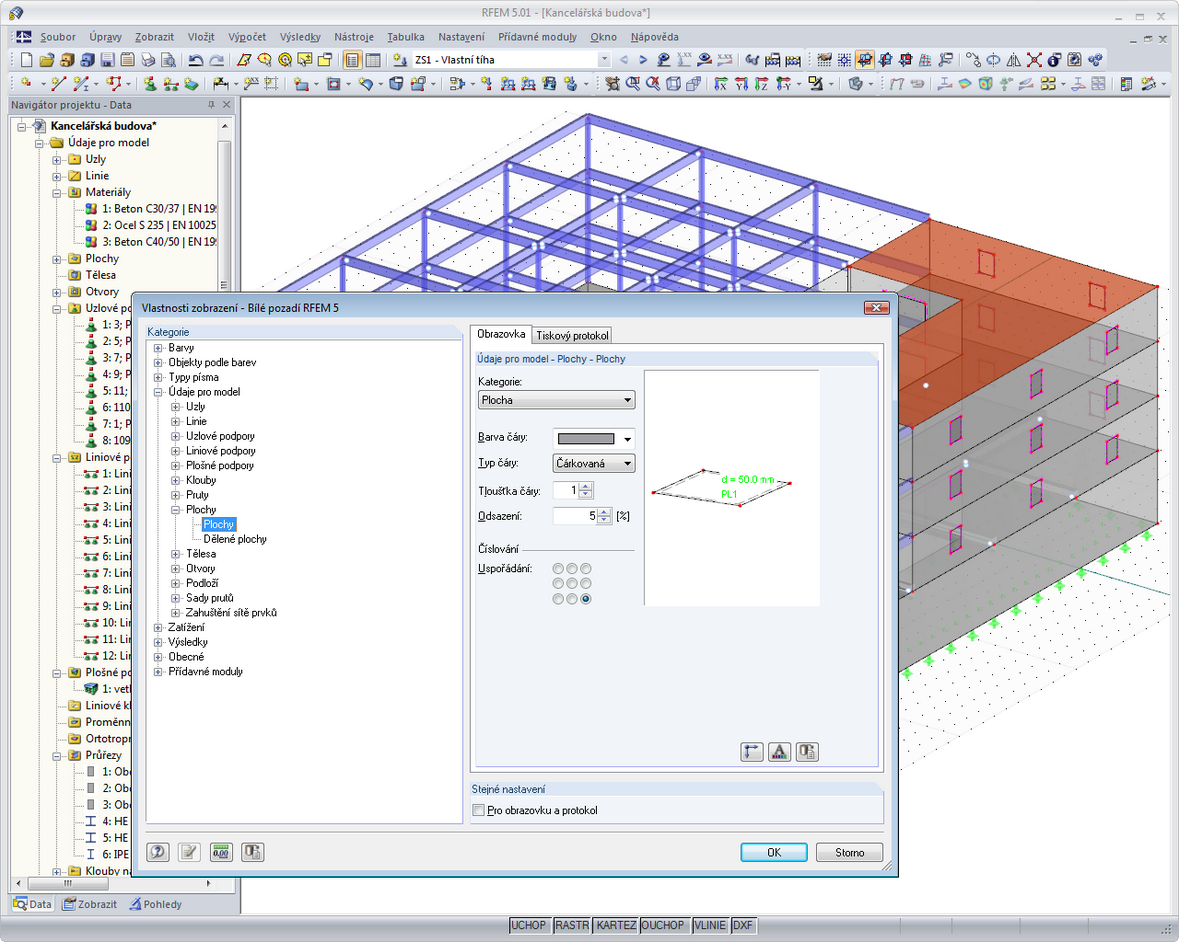Select top-left numbering arrangement radio button
Viewport: 1179px width, 942px height.
pos(558,569)
